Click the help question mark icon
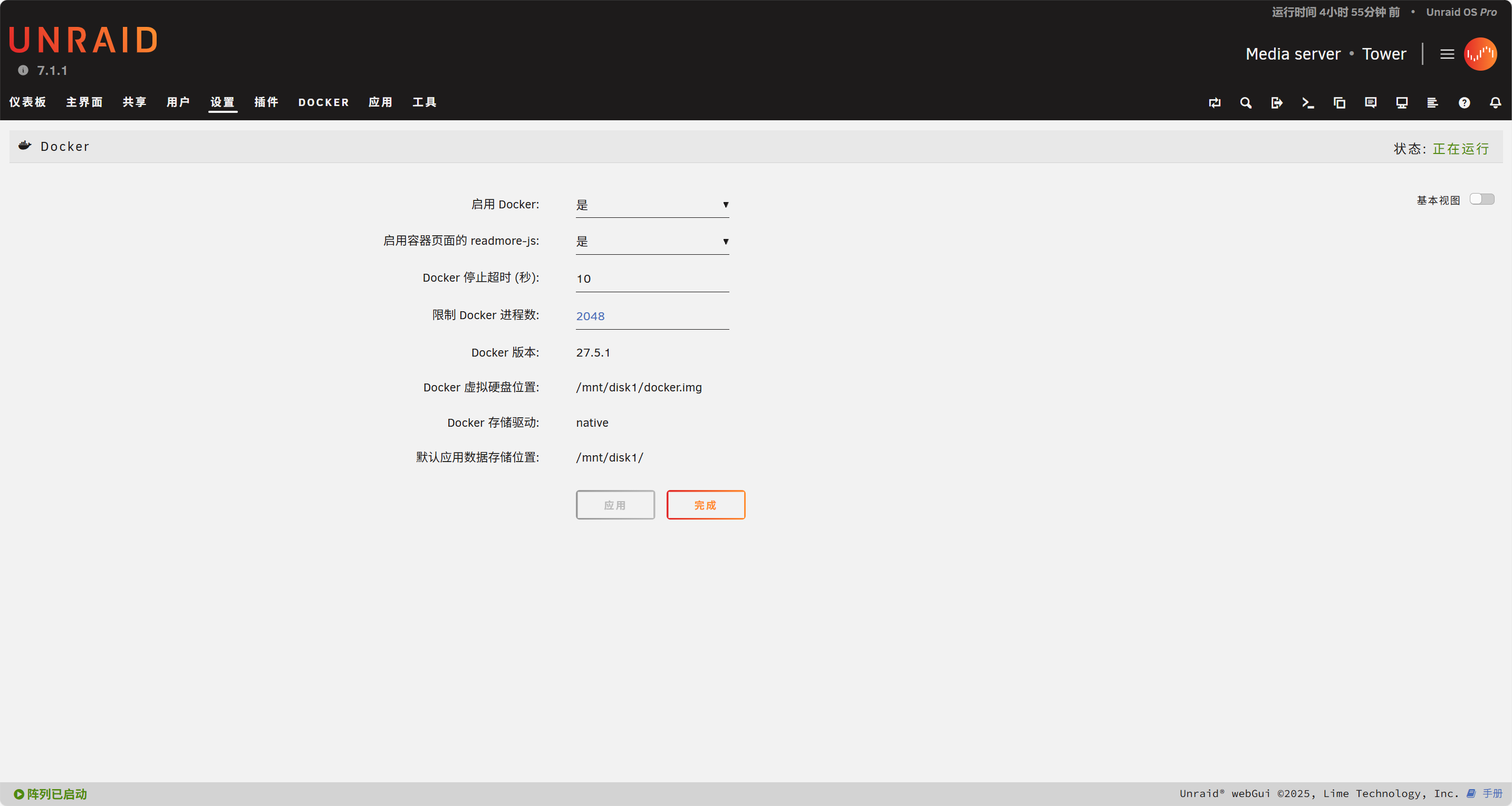Screen dimensions: 1512x806 (1464, 103)
